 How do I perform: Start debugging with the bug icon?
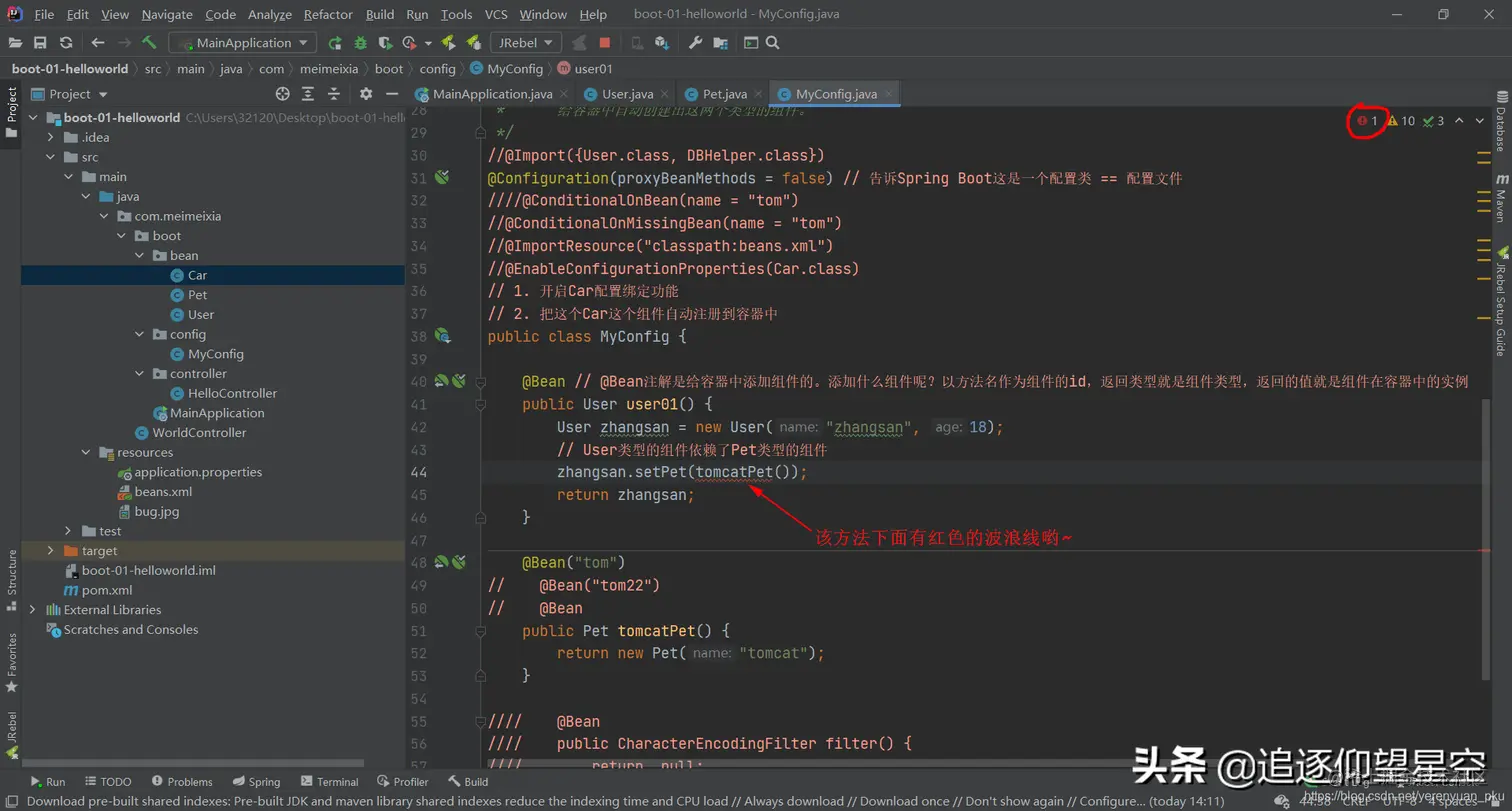(360, 43)
